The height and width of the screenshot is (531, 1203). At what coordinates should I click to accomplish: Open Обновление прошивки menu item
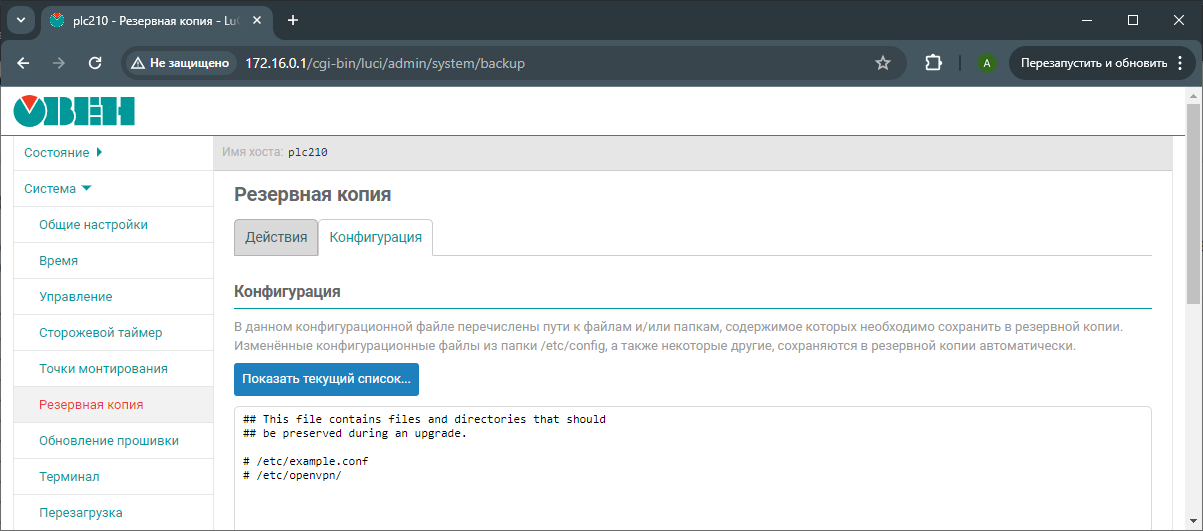tap(108, 441)
